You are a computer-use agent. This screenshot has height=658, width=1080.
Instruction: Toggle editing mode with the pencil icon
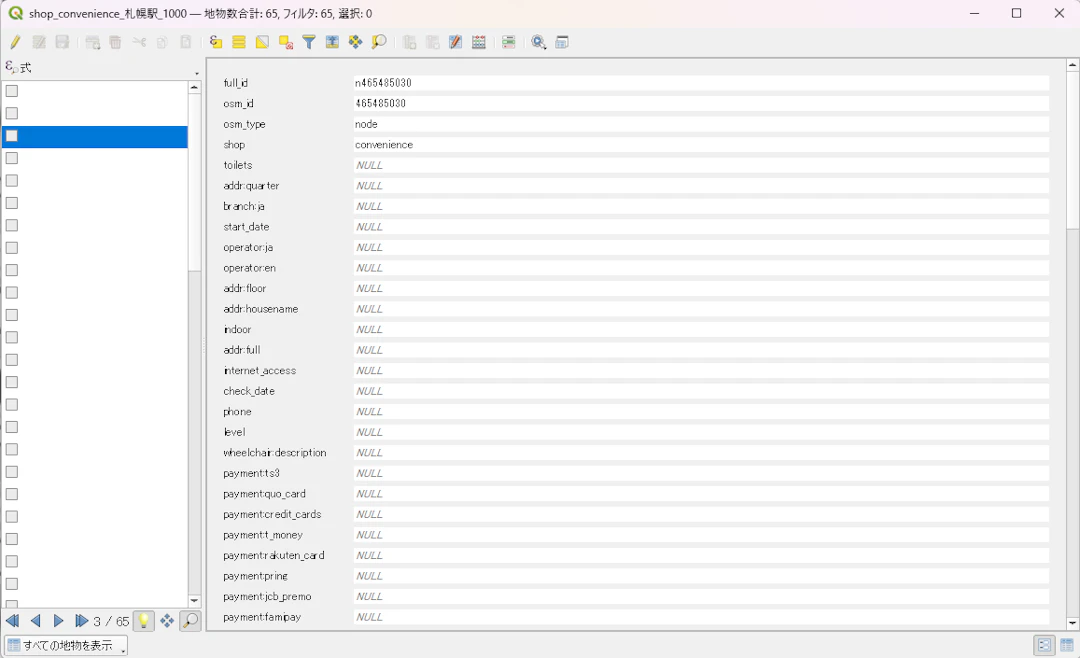click(x=15, y=42)
